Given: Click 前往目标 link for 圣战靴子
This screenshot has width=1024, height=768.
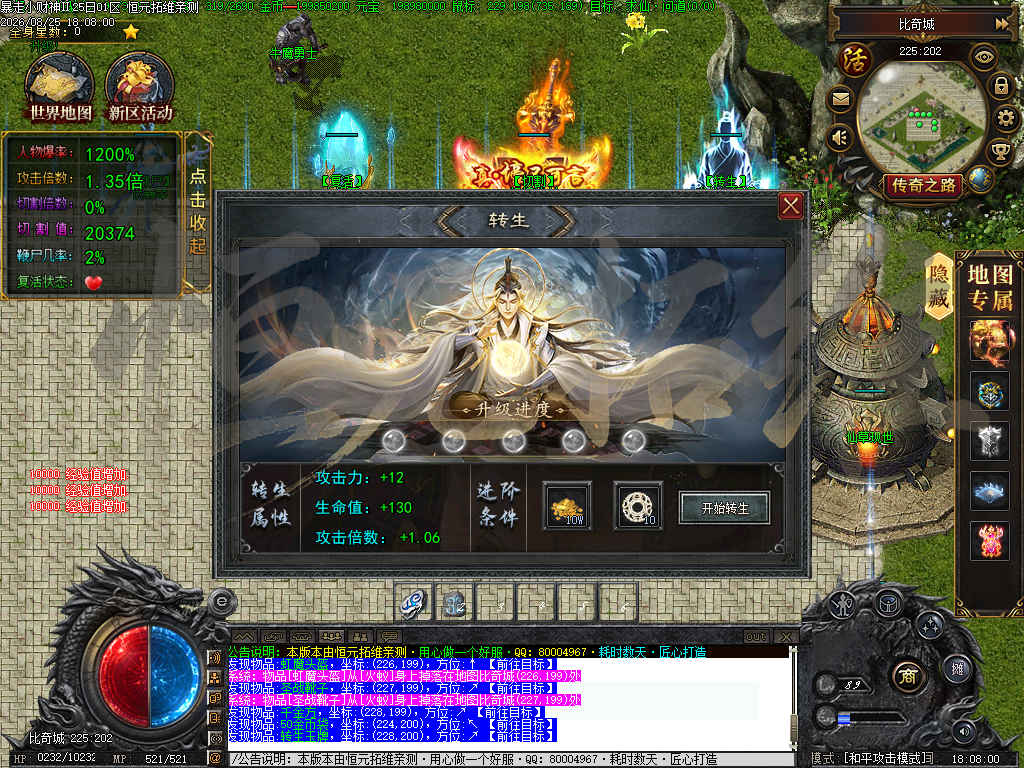Looking at the screenshot, I should [521, 688].
